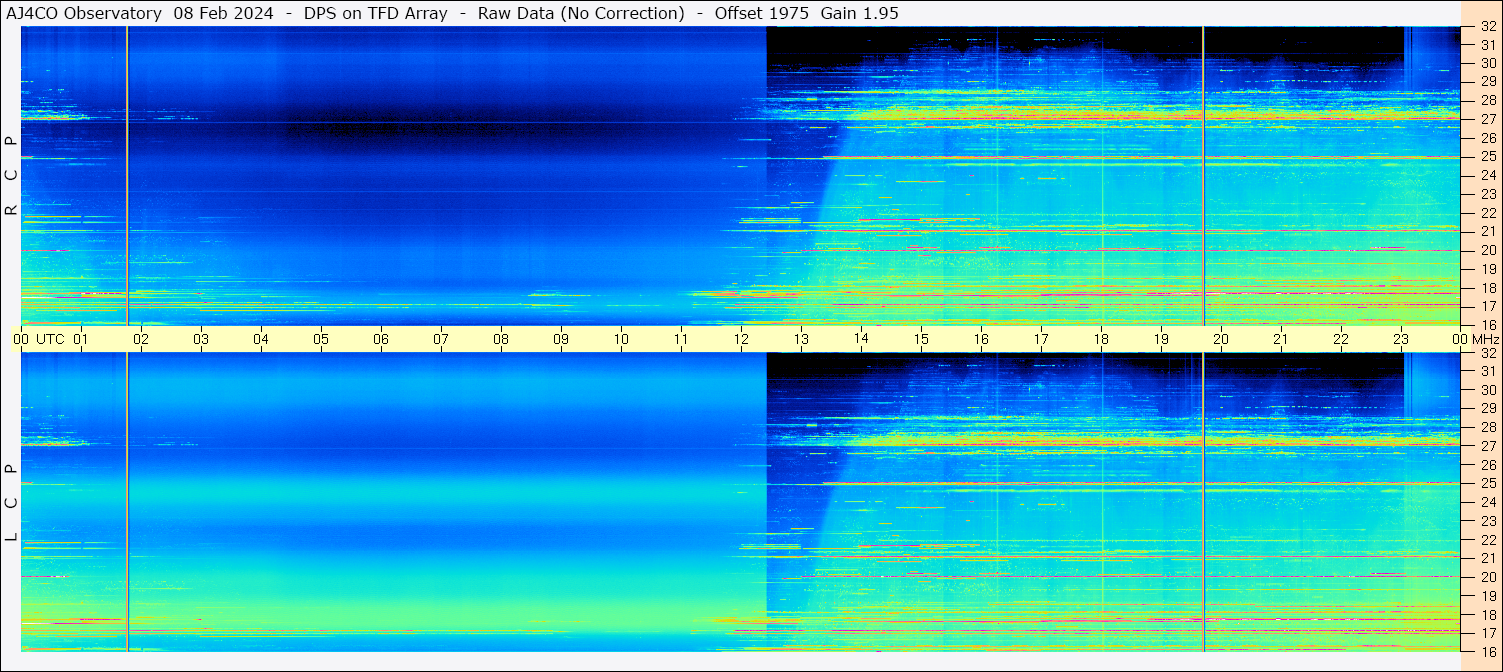Viewport: 1503px width, 672px height.
Task: Select the 17 MHz label in lower LCP scale
Action: pos(1487,633)
